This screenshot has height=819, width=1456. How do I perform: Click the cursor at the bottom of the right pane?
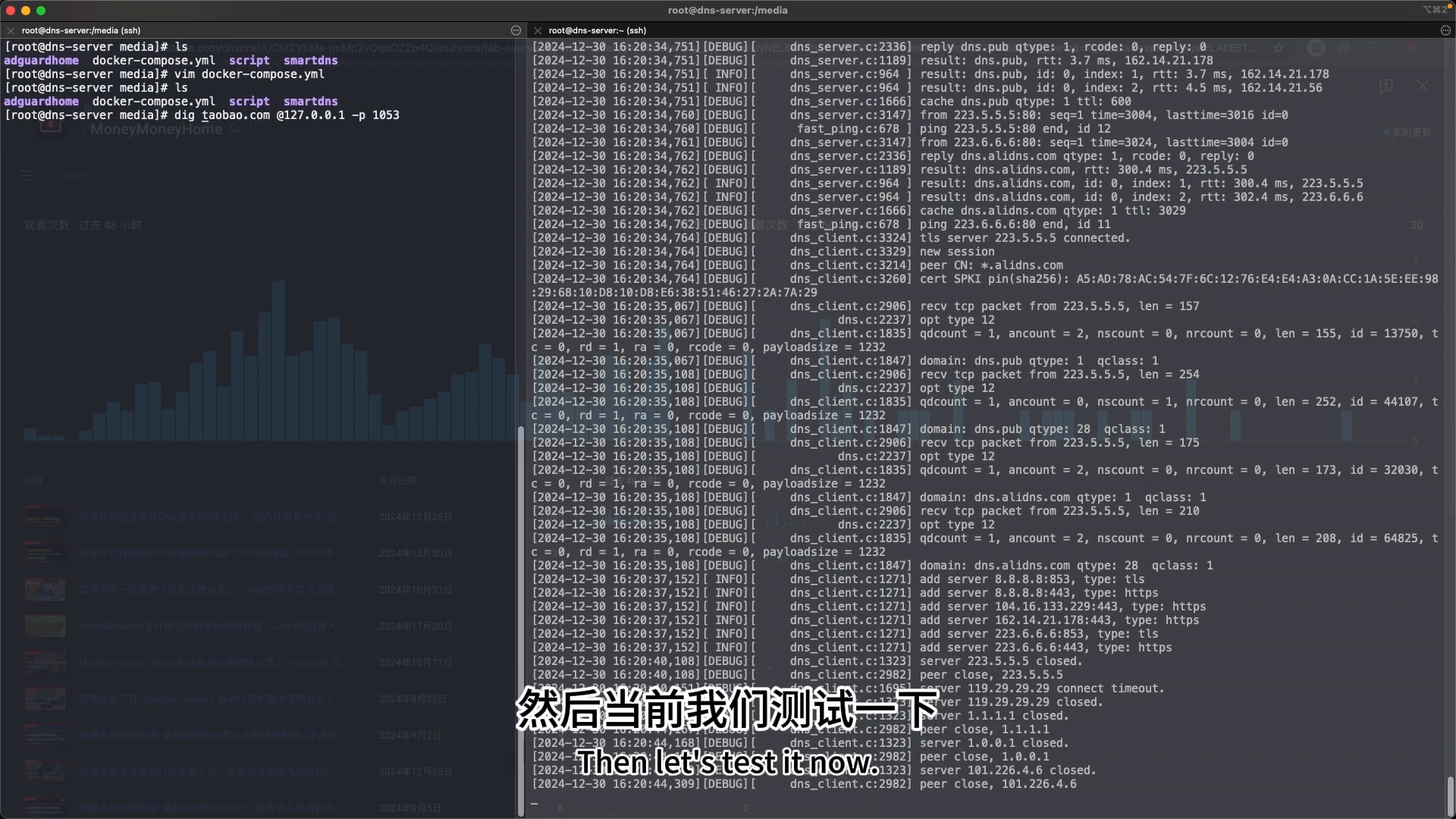coord(535,803)
